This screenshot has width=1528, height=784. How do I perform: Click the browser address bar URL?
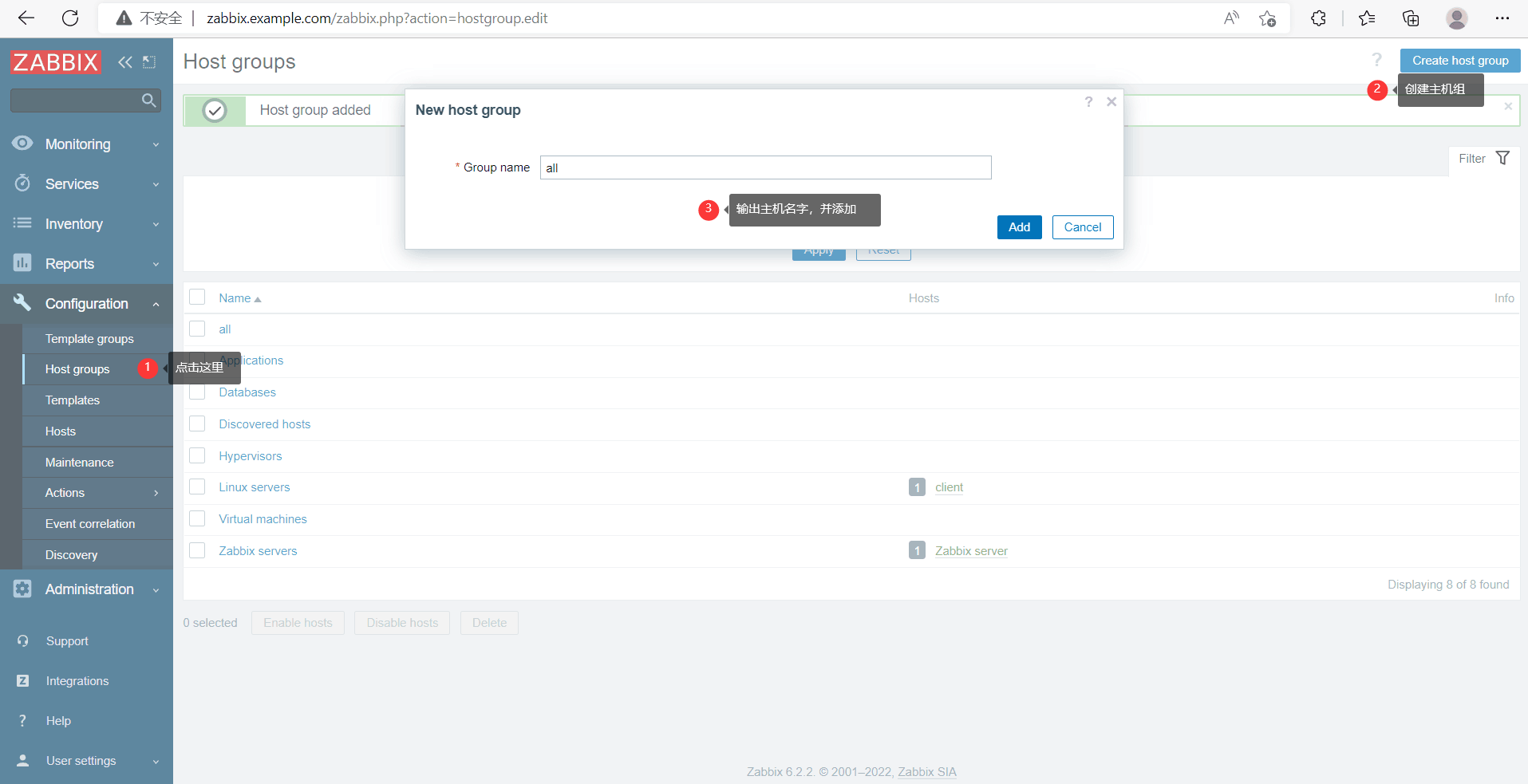point(377,18)
